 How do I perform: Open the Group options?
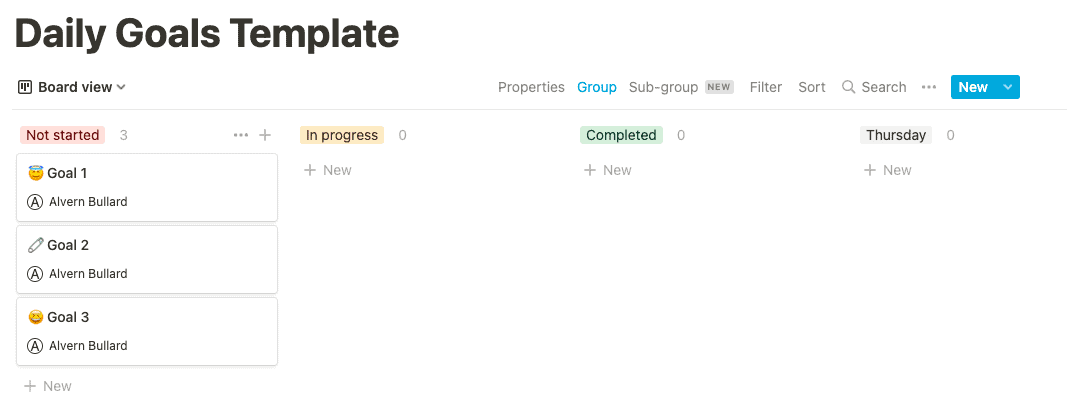(x=597, y=87)
